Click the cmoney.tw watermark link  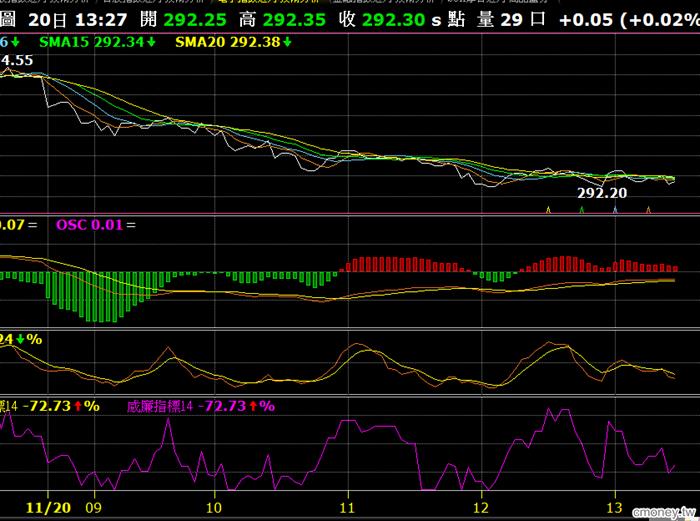[663, 510]
